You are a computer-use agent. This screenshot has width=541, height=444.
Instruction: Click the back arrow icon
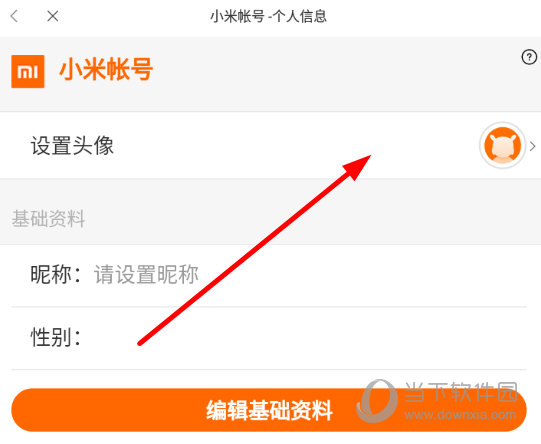[x=14, y=16]
